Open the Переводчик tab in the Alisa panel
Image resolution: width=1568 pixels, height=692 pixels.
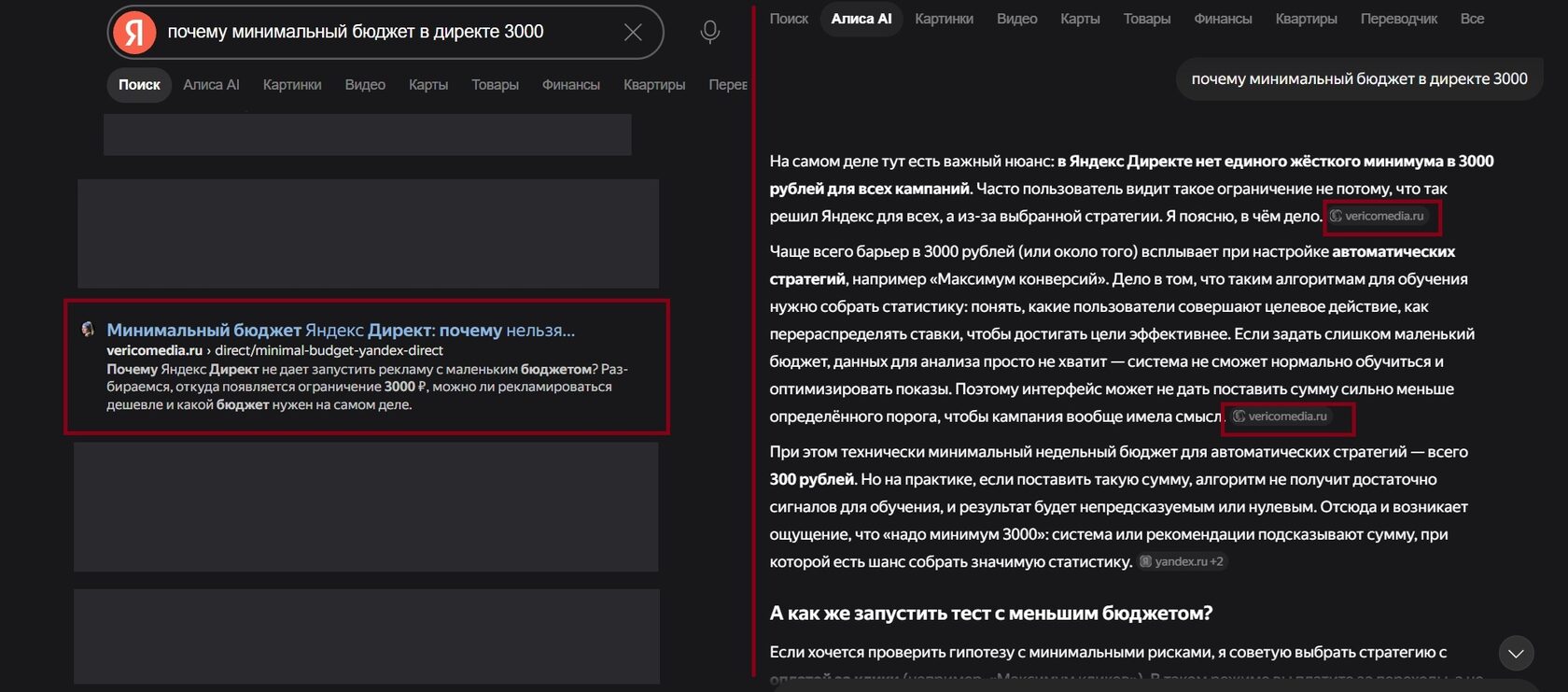tap(1398, 19)
